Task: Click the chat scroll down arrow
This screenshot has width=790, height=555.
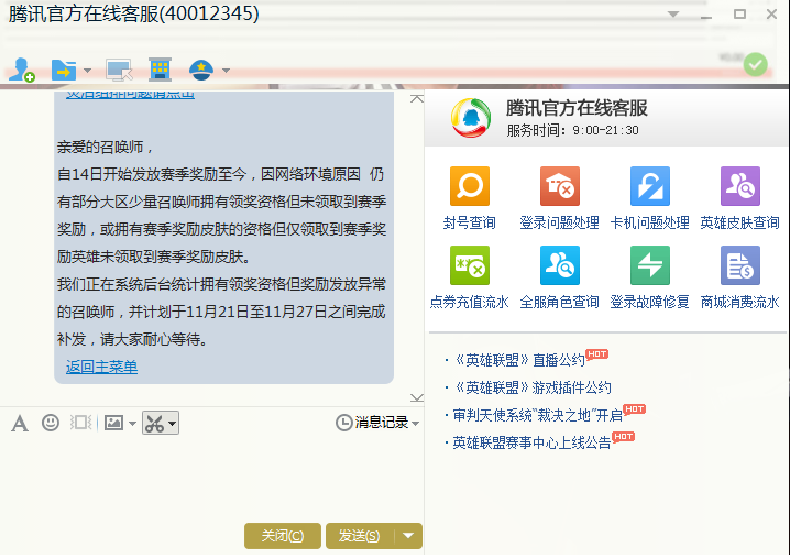Action: point(417,398)
